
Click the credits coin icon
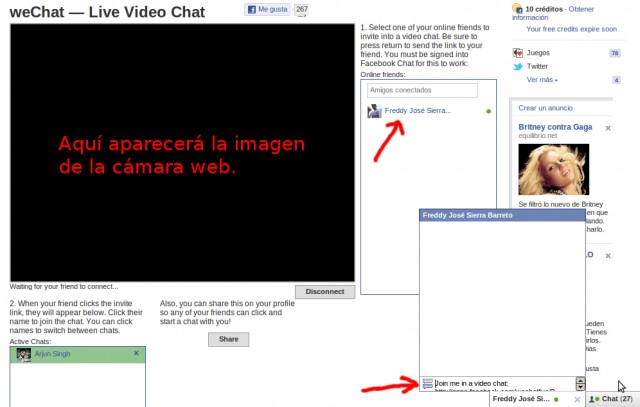[x=517, y=8]
